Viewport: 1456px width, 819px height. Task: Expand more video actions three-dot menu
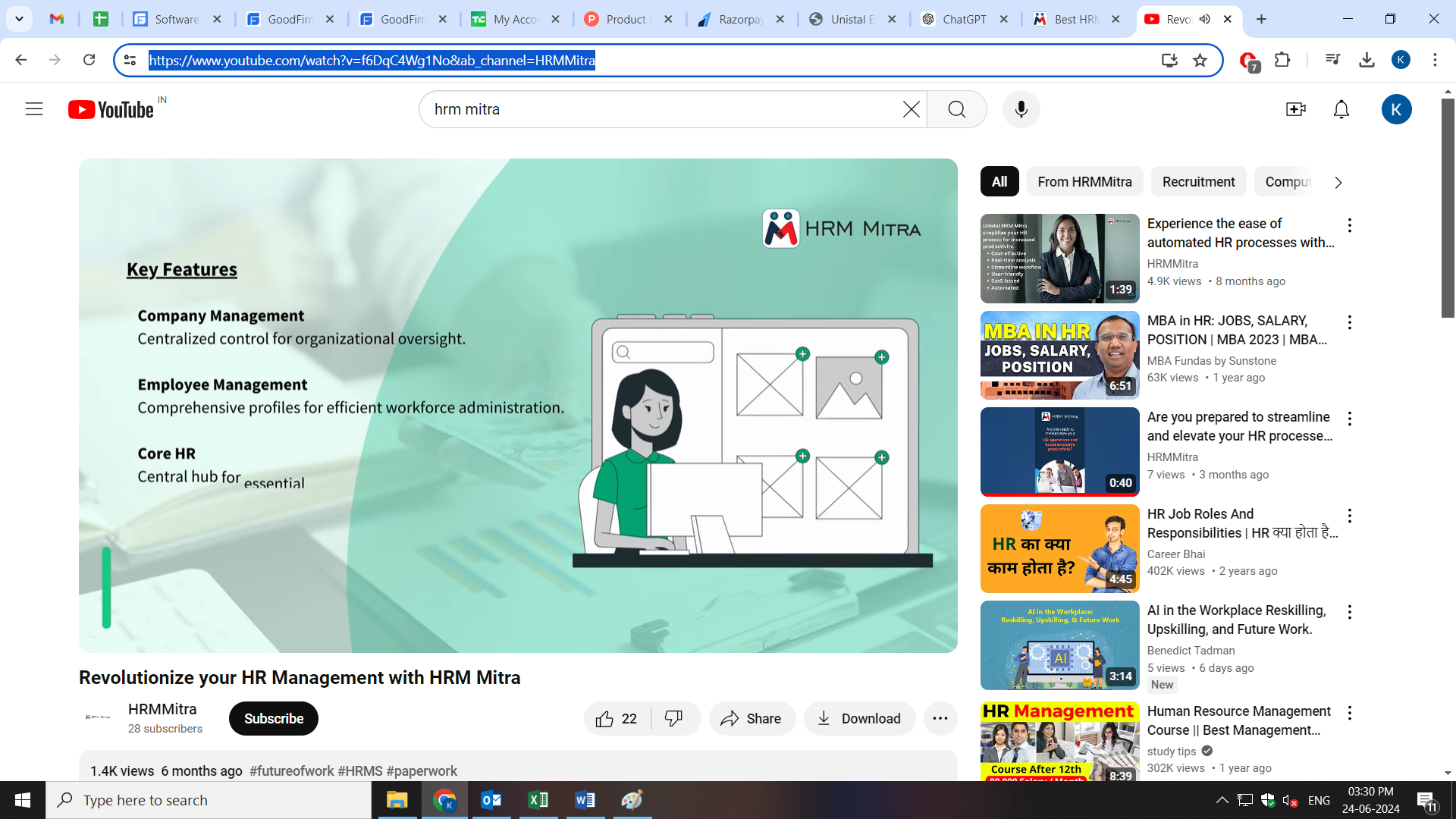(940, 718)
